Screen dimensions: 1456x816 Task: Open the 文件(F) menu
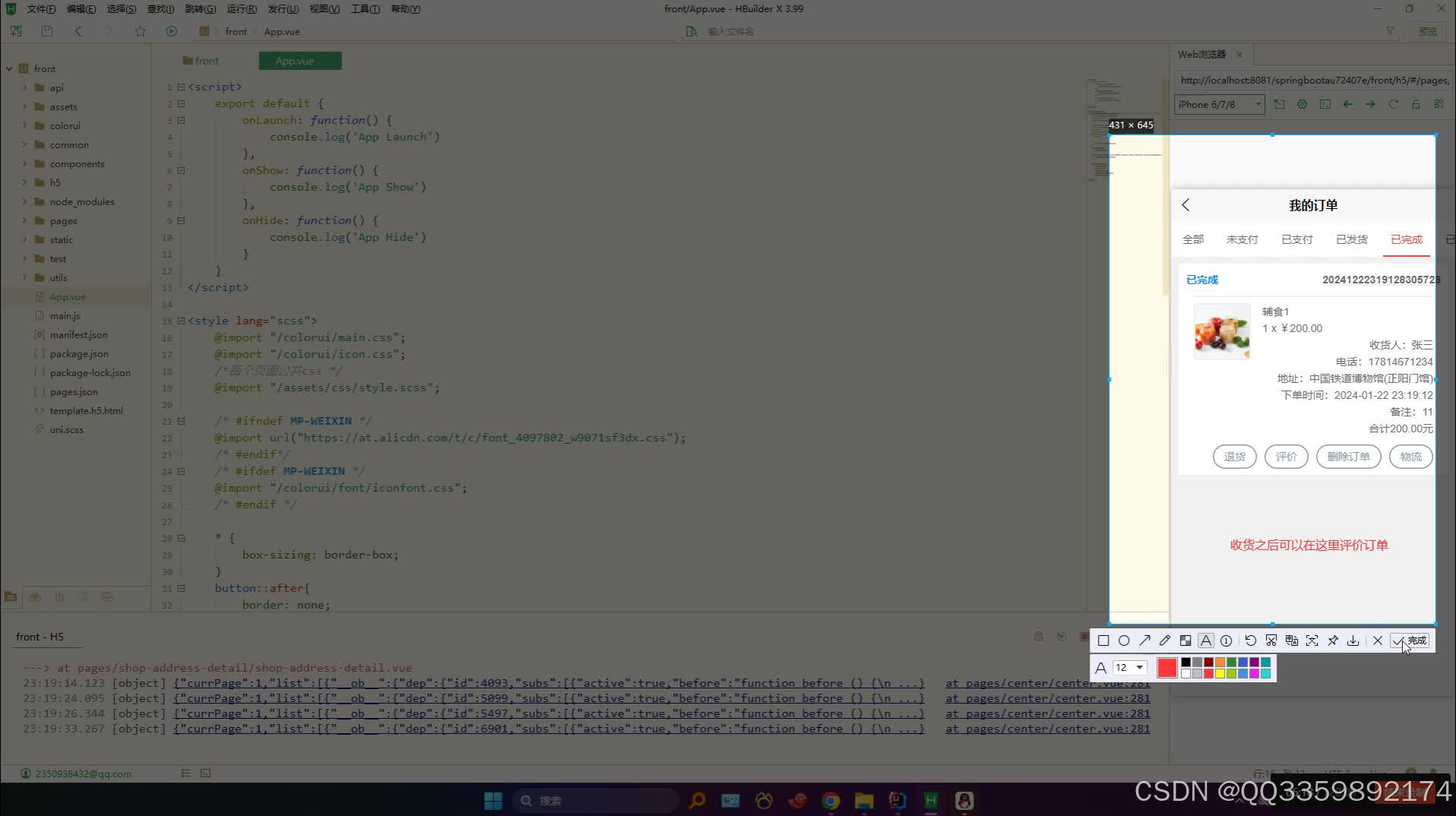coord(41,9)
